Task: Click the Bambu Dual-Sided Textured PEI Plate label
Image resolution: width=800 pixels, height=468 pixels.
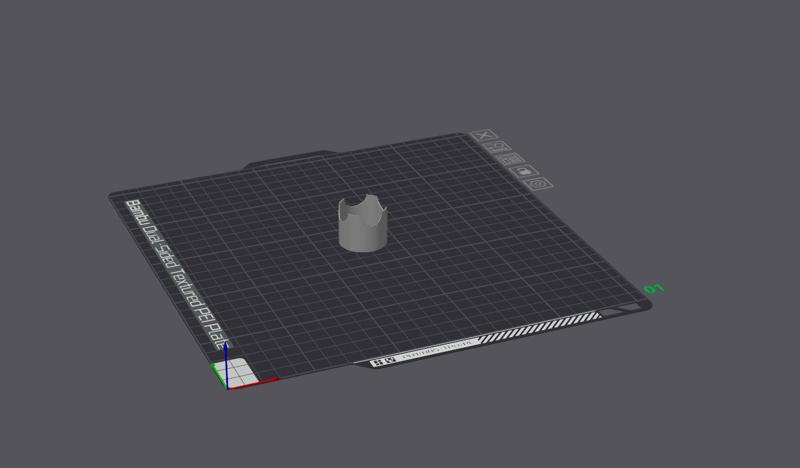Action: coord(177,275)
